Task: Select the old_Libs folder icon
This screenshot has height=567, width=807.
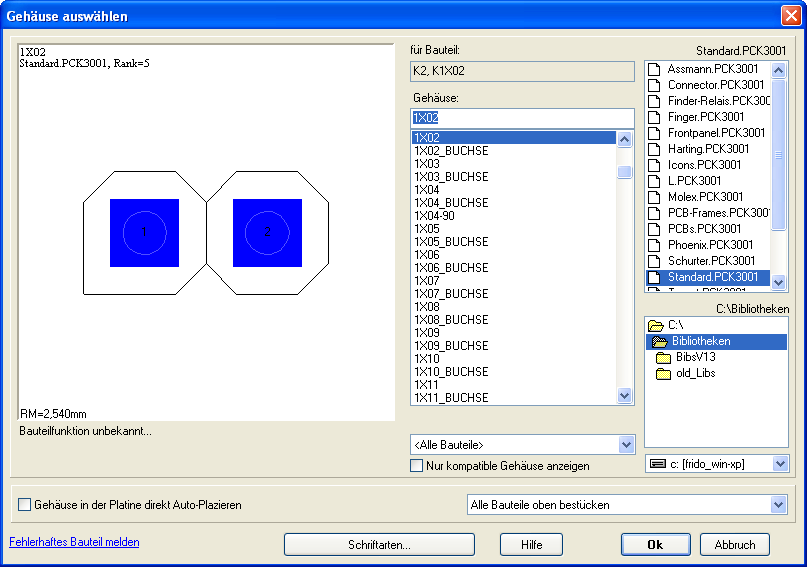Action: [x=663, y=373]
